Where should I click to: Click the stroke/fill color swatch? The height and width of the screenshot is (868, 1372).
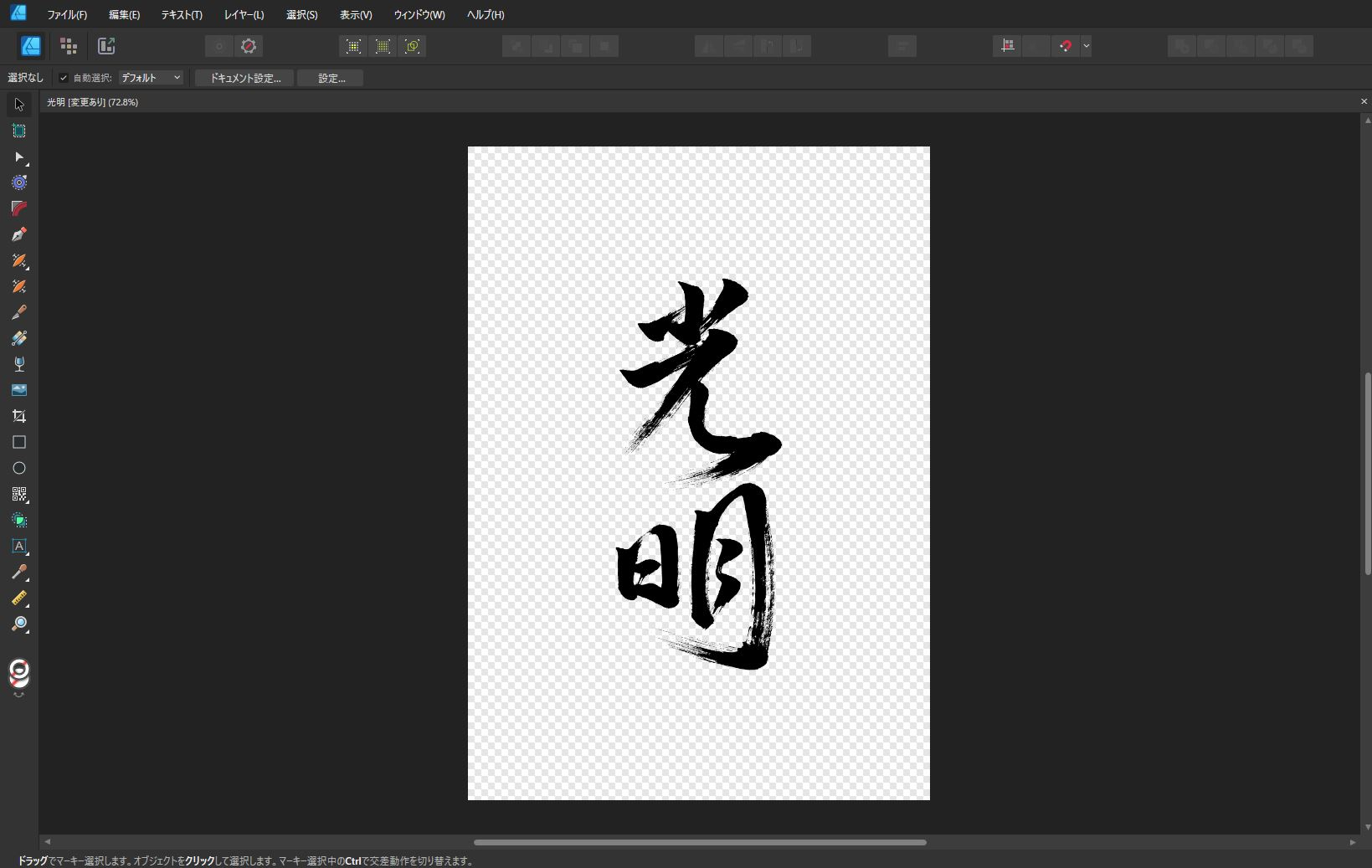point(18,671)
